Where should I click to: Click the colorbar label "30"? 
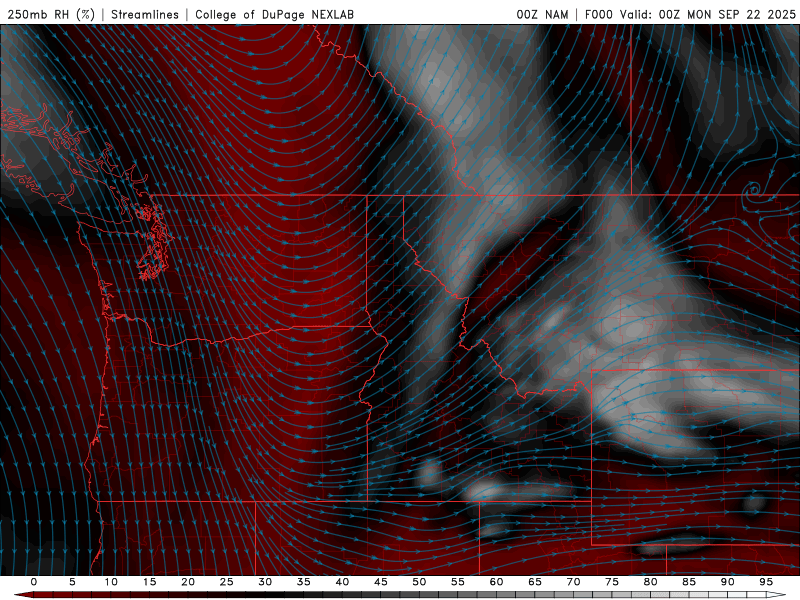[x=265, y=582]
